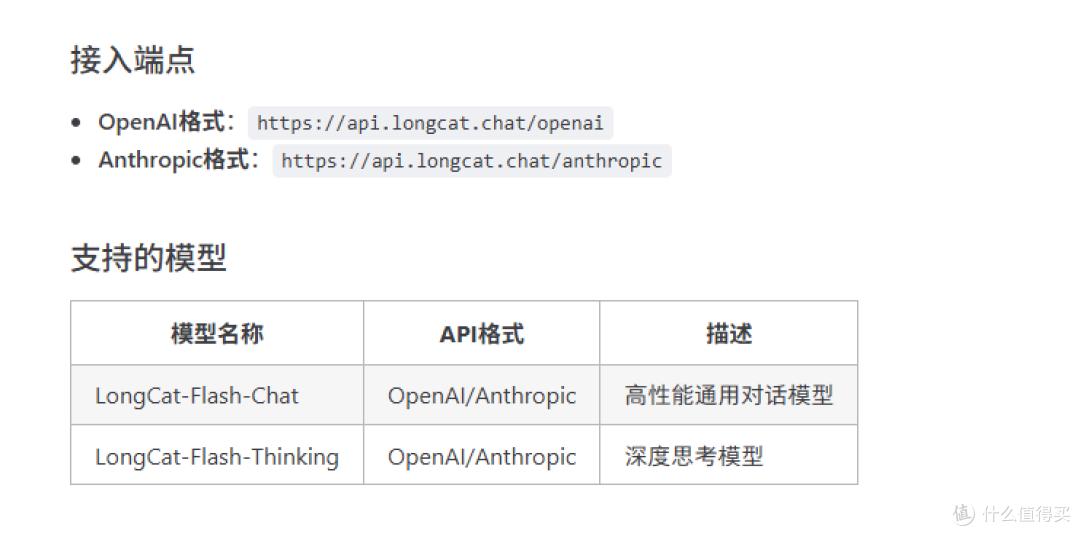Select the LongCat-Flash-Thinking table cell
The height and width of the screenshot is (536, 1080).
point(217,456)
